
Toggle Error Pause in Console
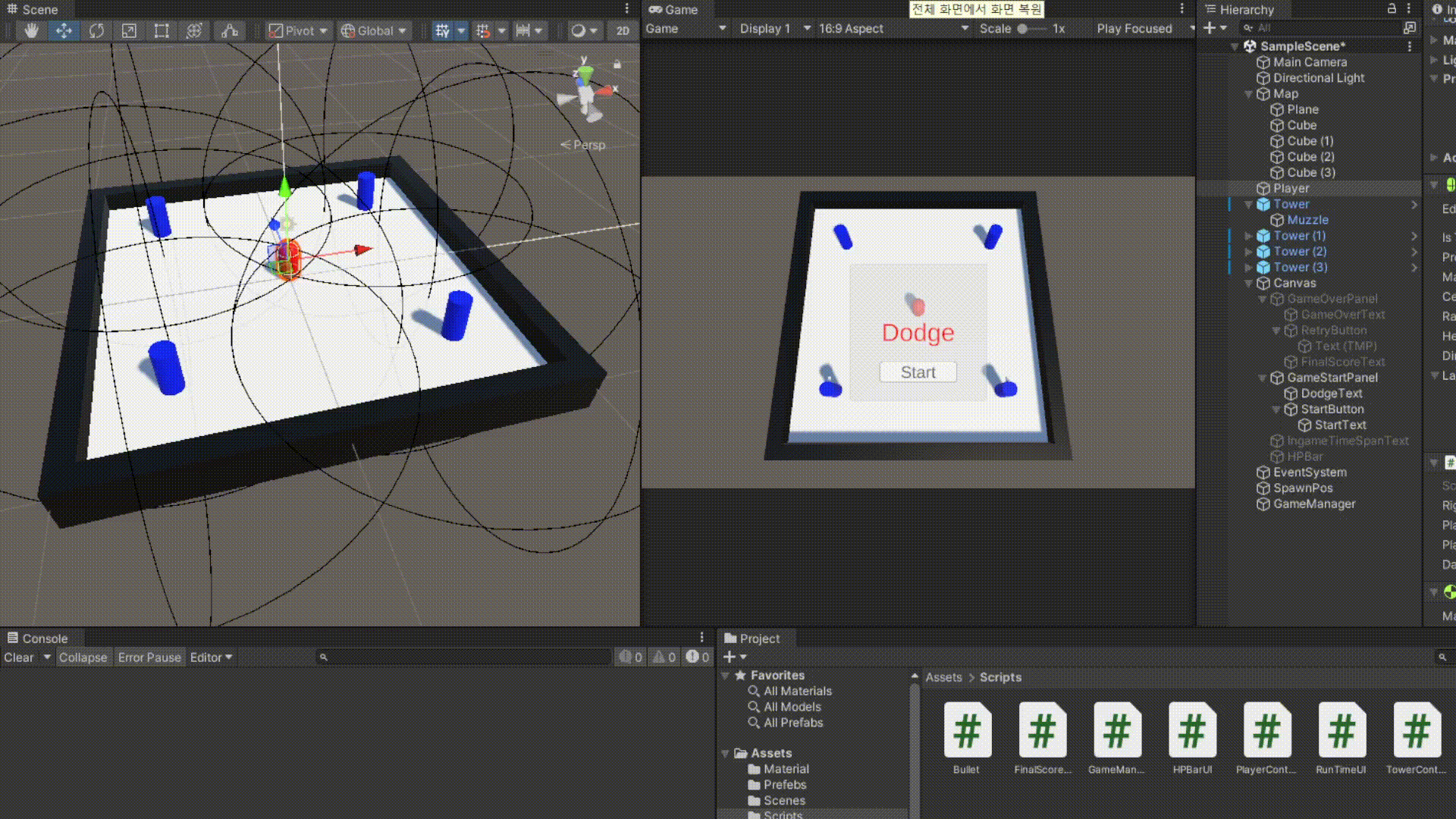click(149, 657)
